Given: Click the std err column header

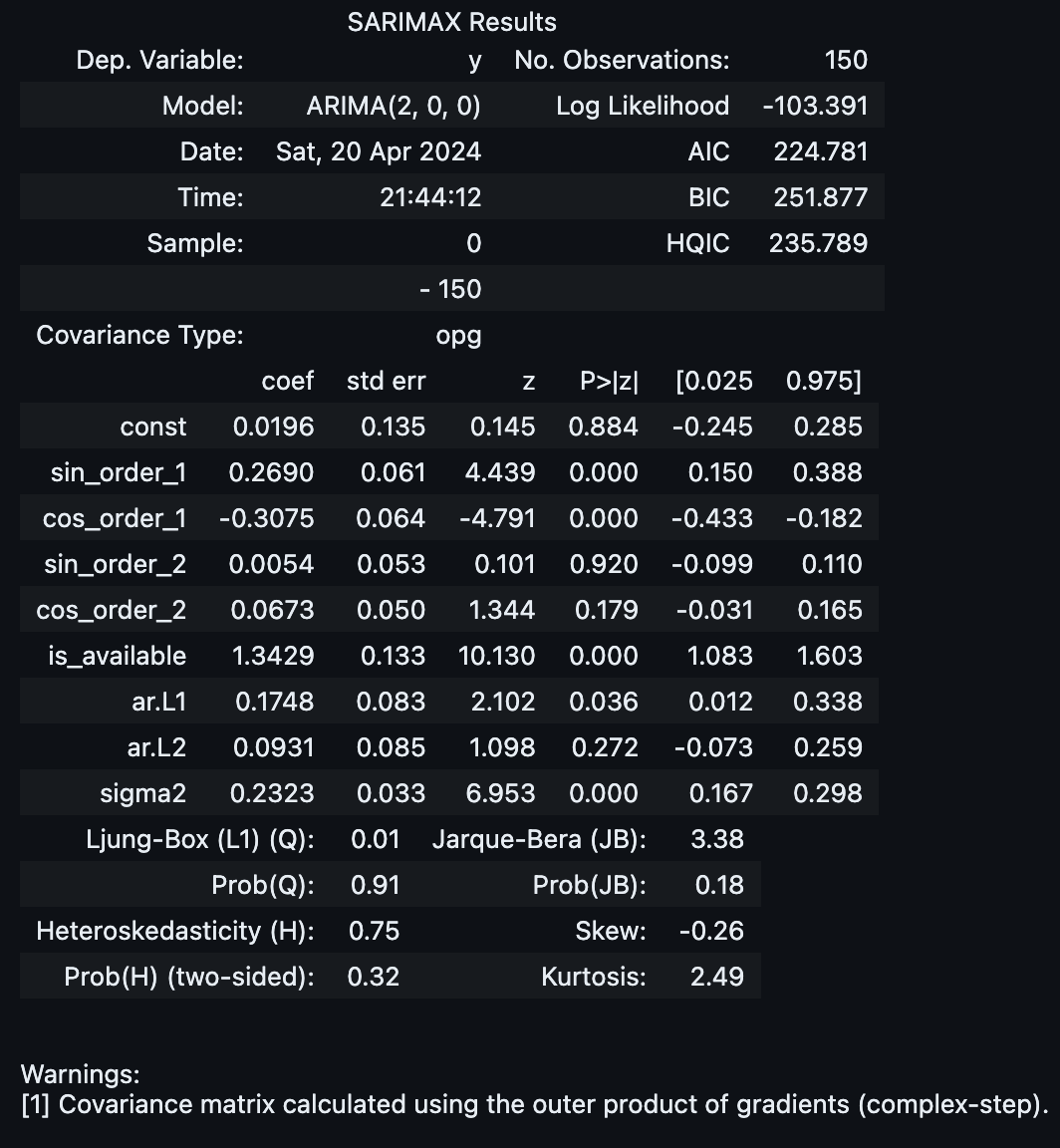Looking at the screenshot, I should pyautogui.click(x=386, y=381).
